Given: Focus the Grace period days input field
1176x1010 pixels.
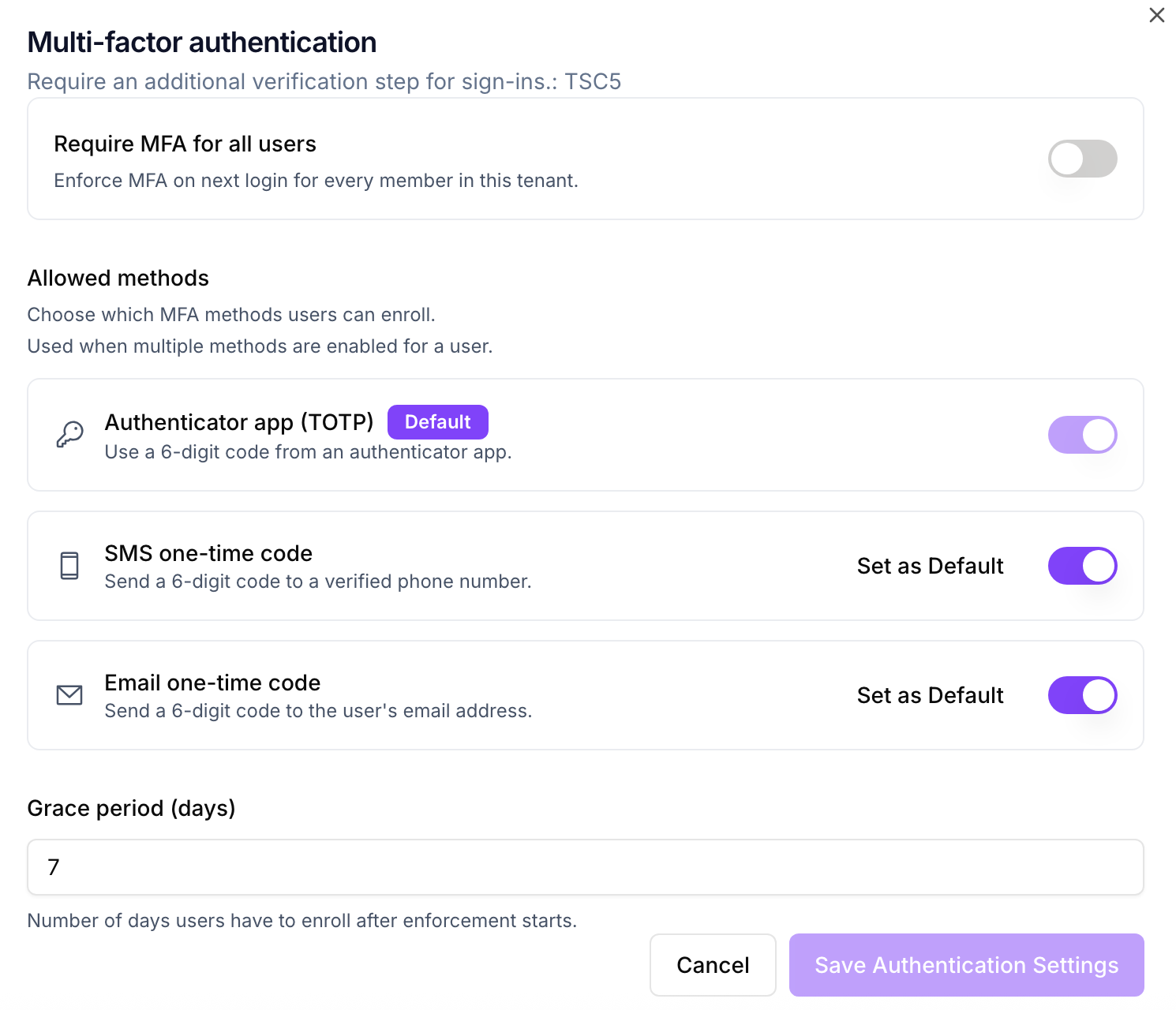Looking at the screenshot, I should point(585,867).
